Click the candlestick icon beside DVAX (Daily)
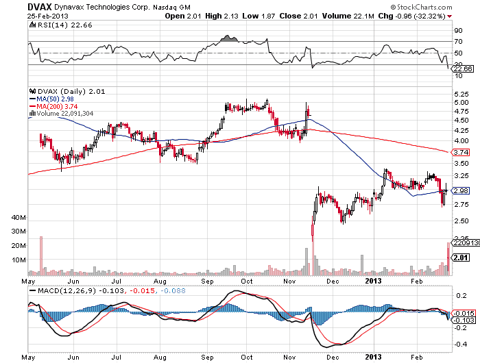Screen dimensions: 480x363 (x=33, y=91)
